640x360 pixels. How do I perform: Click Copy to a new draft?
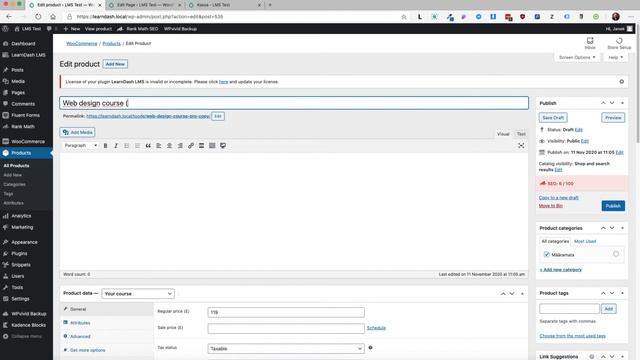[x=558, y=198]
